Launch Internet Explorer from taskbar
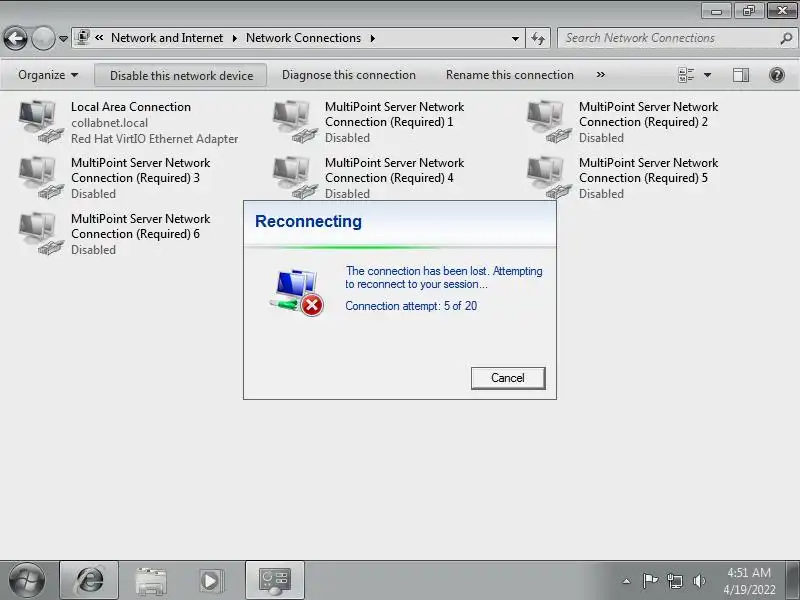The height and width of the screenshot is (600, 800). pos(89,580)
